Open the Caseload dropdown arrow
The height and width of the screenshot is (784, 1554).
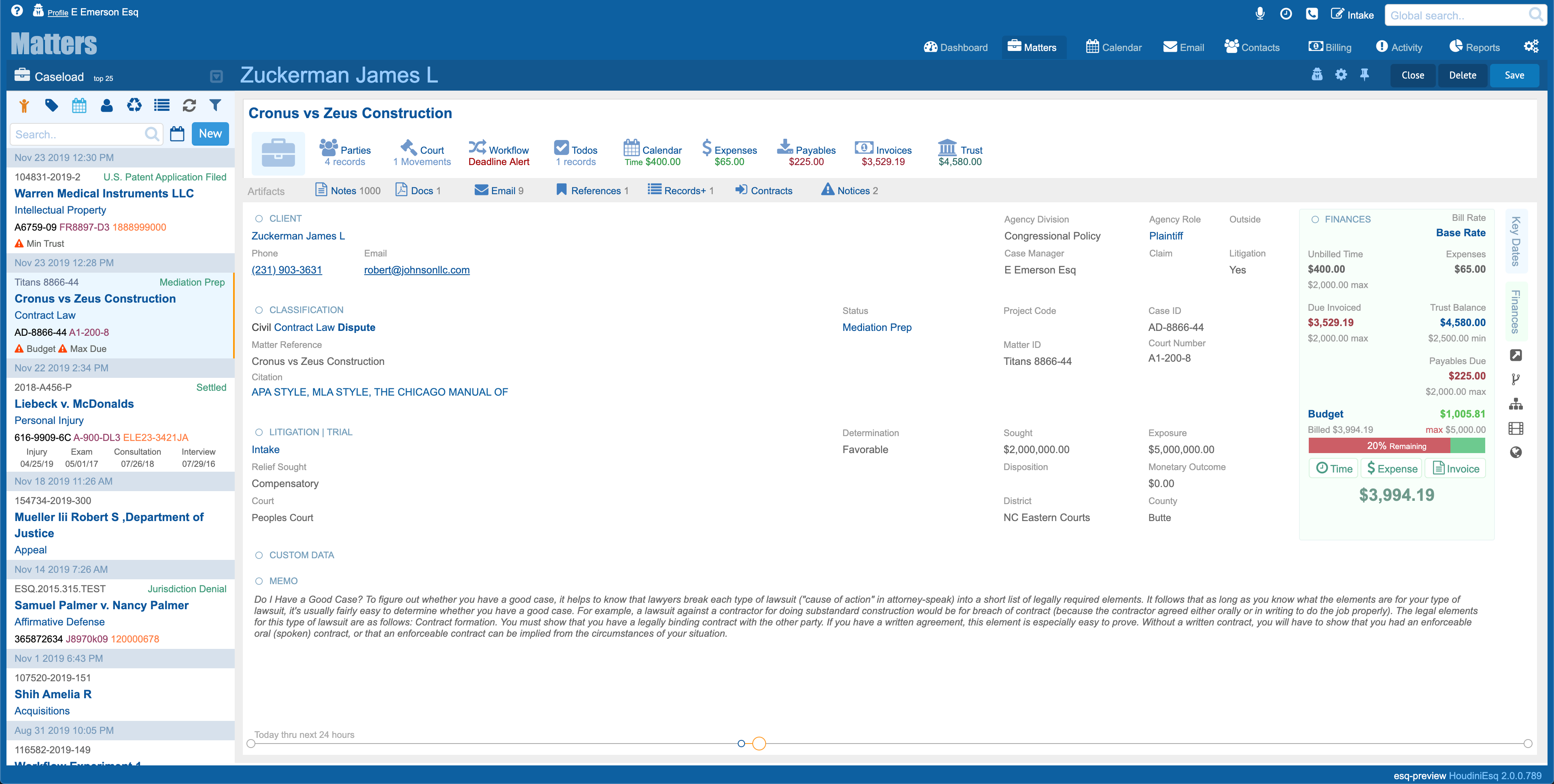(216, 76)
